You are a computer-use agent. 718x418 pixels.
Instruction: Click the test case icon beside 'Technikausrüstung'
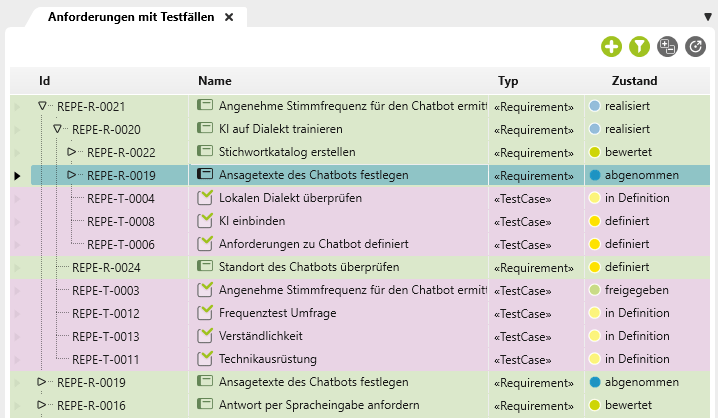click(205, 359)
